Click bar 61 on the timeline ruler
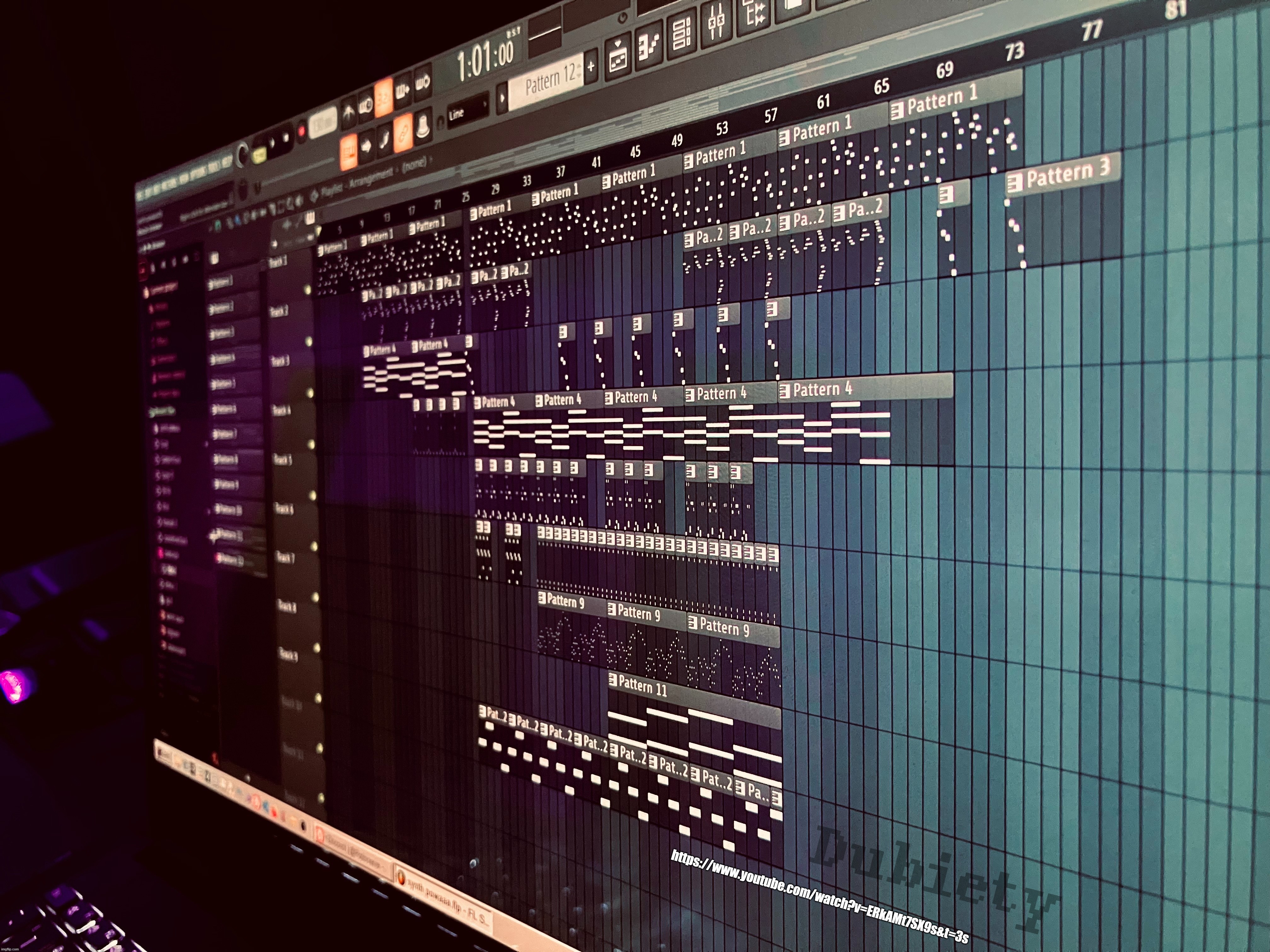The image size is (1270, 952). (x=823, y=102)
